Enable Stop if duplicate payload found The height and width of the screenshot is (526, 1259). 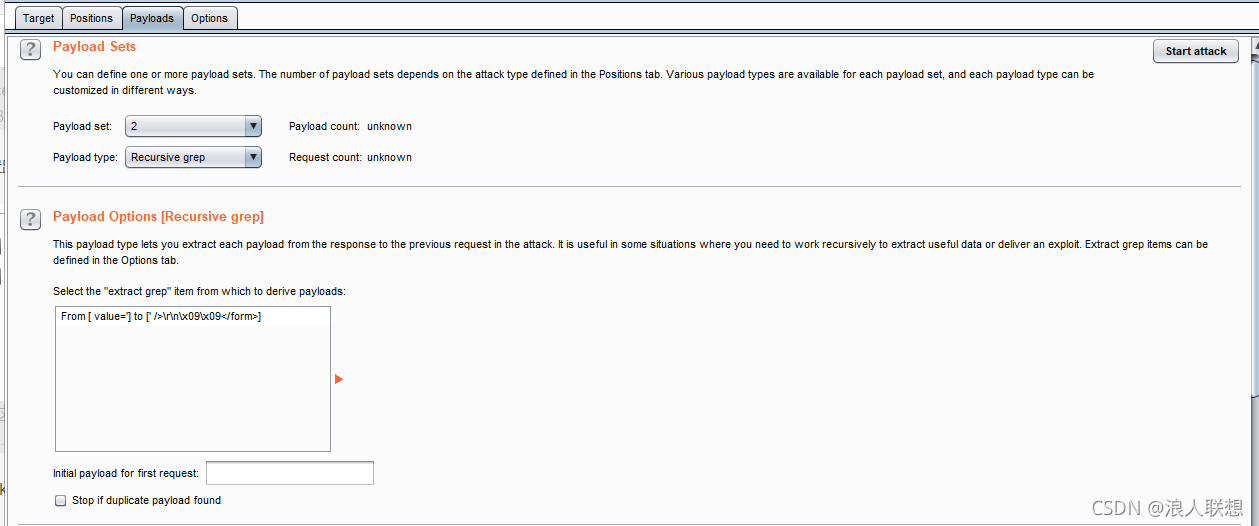(61, 500)
